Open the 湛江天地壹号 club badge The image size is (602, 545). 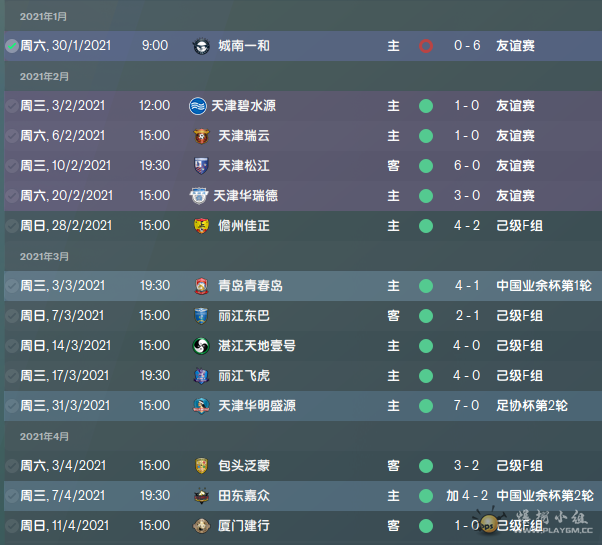(x=200, y=346)
